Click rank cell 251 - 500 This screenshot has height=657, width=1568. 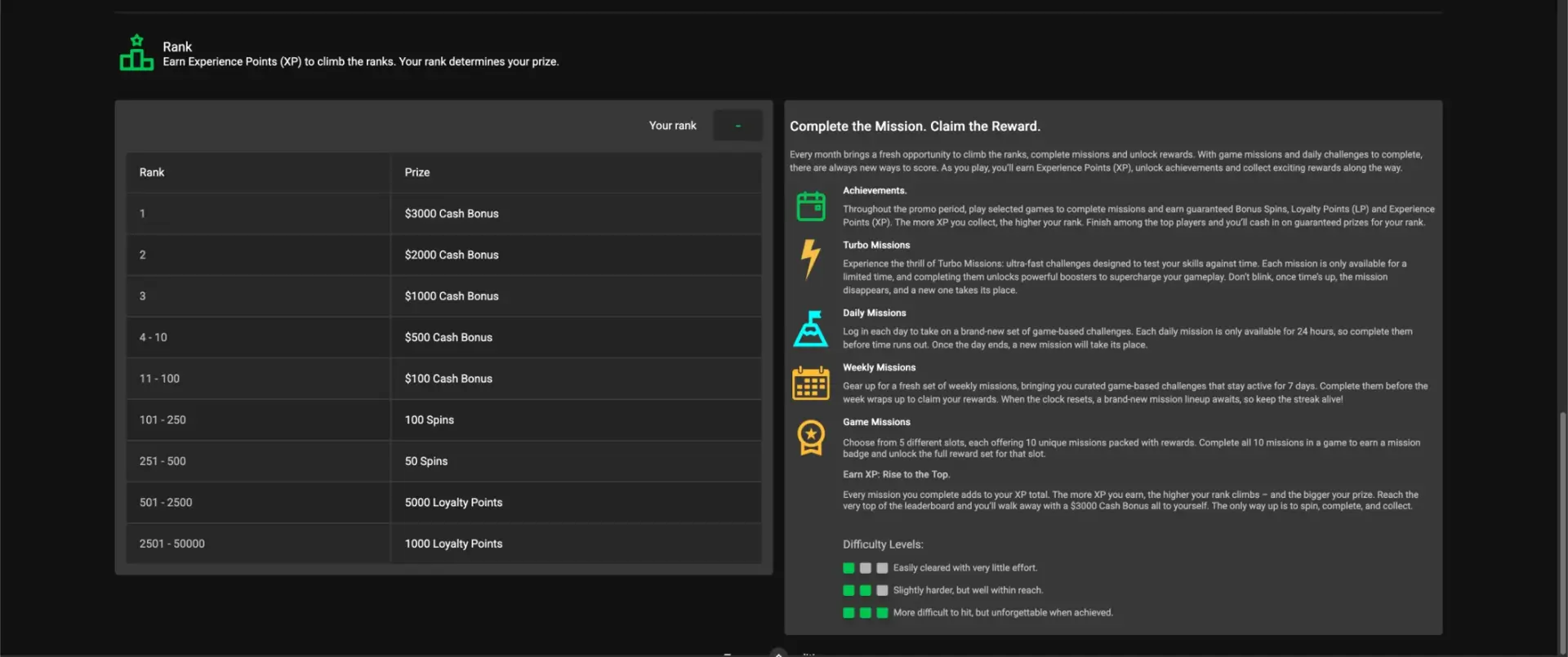click(258, 461)
